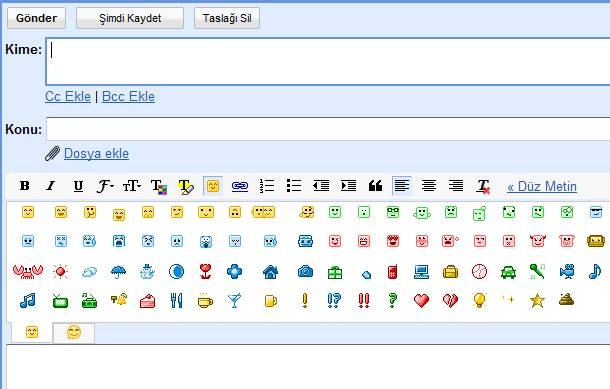This screenshot has width=610, height=389.
Task: Center align the text
Action: (429, 186)
